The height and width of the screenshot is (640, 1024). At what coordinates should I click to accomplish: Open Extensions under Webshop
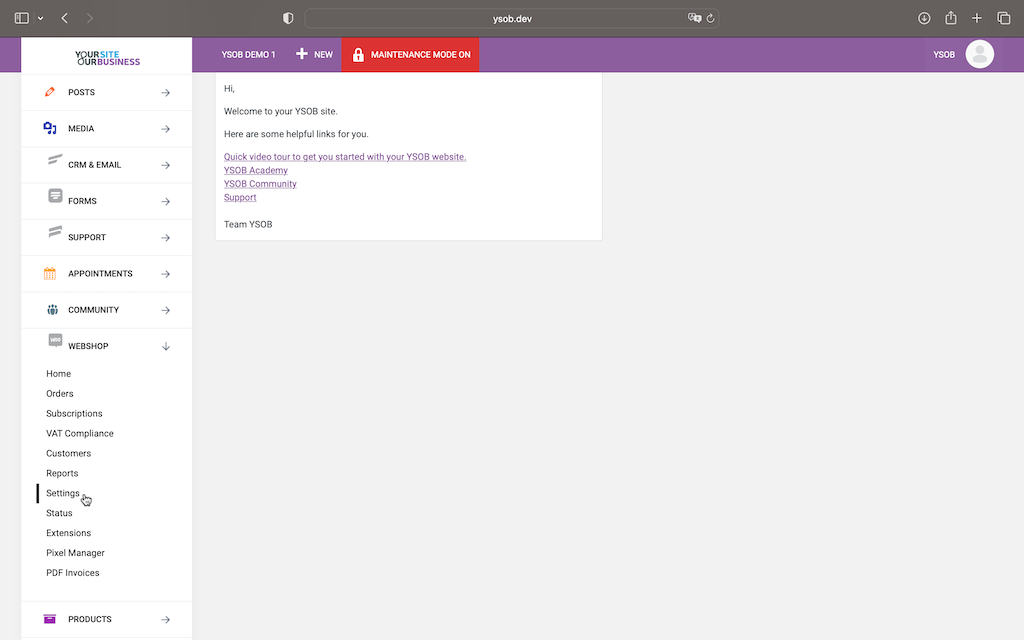click(x=69, y=533)
